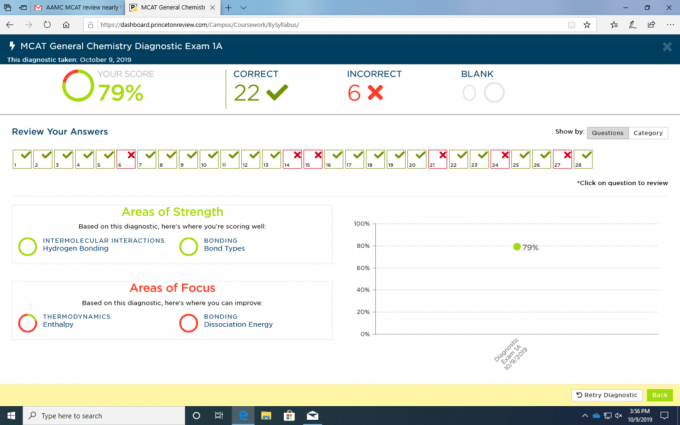Go back in browser history
The image size is (680, 425).
coord(10,25)
